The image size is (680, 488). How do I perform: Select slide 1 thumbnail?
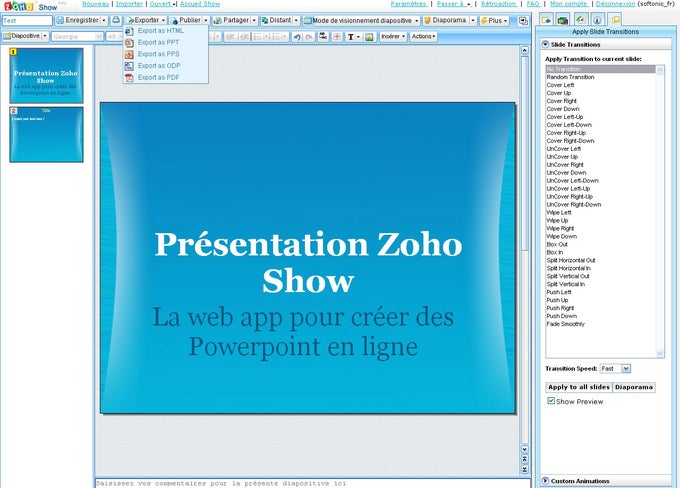click(x=46, y=75)
